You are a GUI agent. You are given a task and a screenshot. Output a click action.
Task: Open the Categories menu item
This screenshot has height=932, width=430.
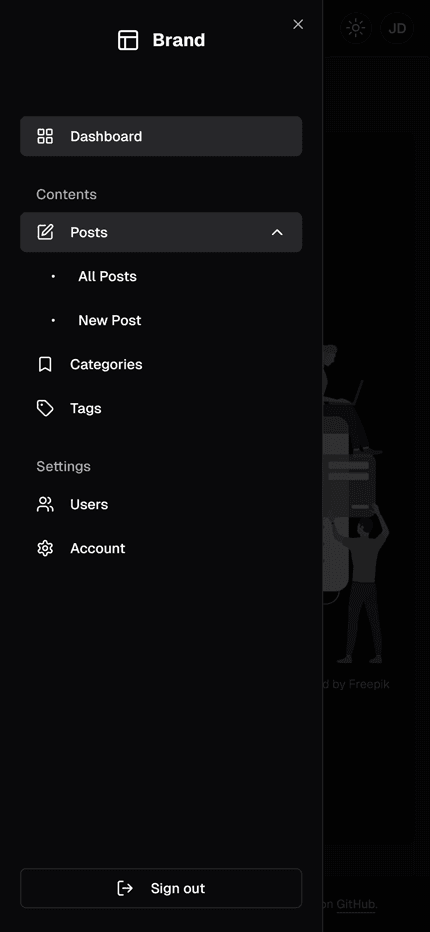click(x=161, y=364)
